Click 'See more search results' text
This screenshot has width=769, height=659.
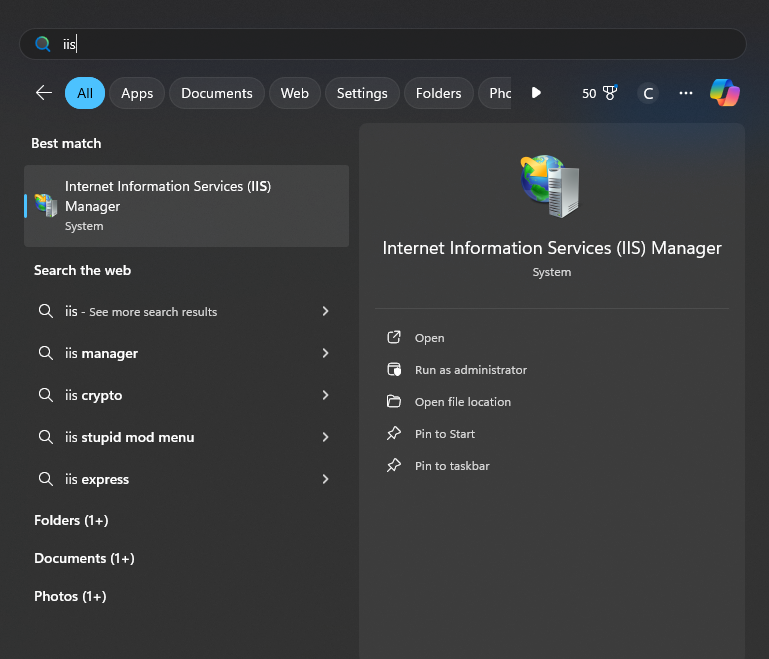(153, 312)
